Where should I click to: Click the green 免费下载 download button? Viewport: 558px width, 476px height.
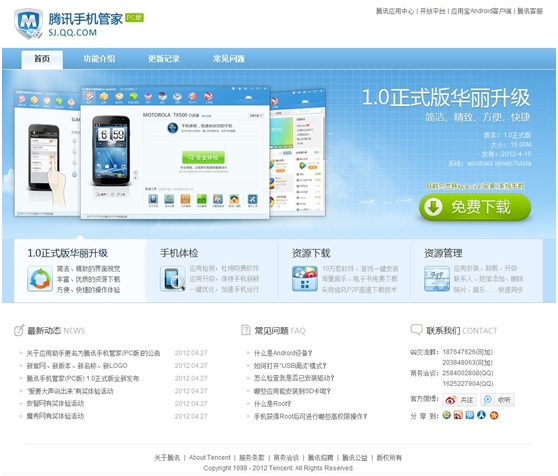click(x=475, y=207)
